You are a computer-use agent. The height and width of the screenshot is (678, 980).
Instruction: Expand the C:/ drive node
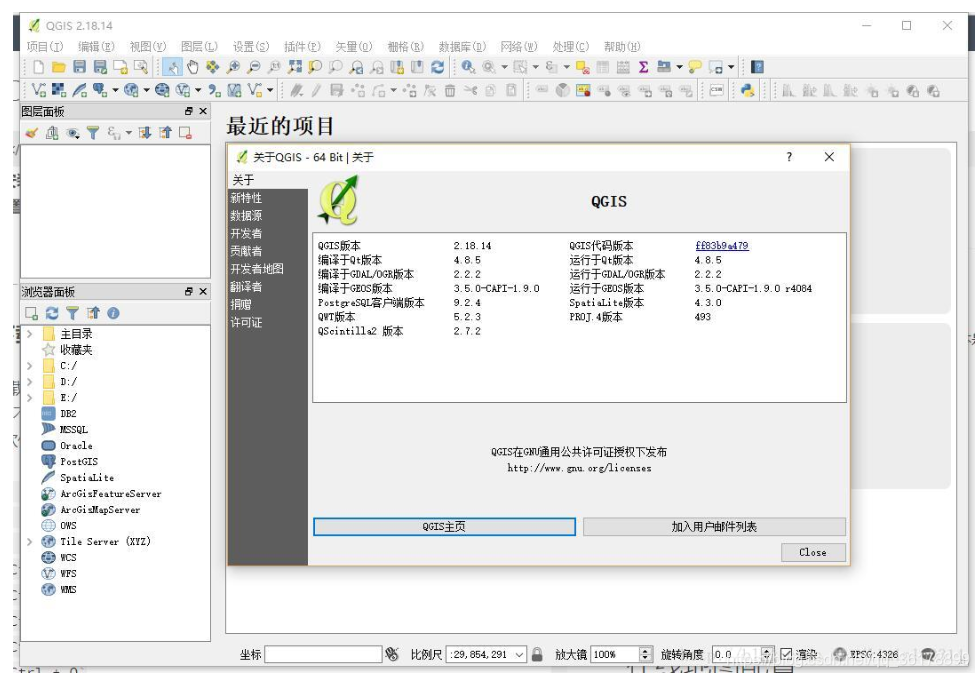pos(29,366)
